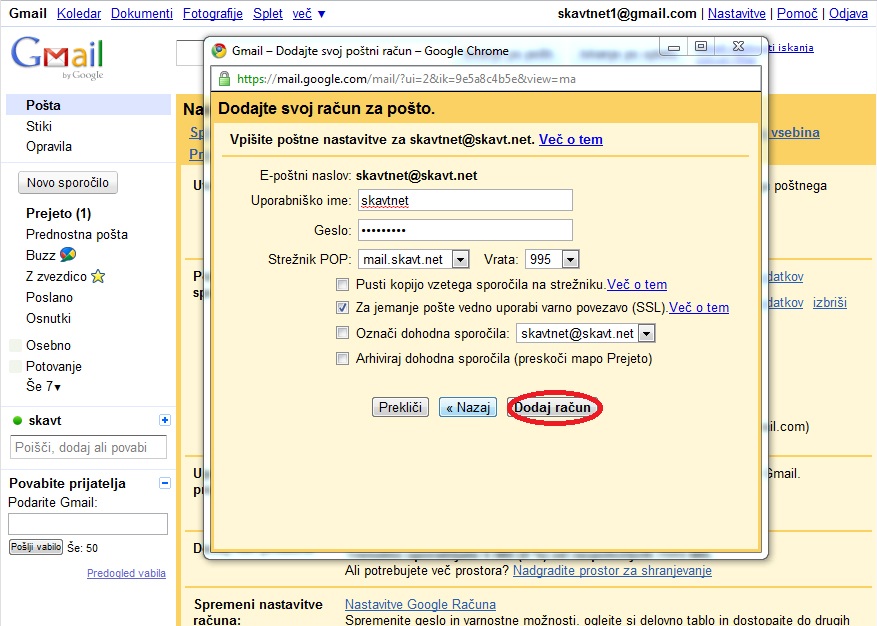
Task: Check Pusti kopijo vzetega sporočila na strežniku
Action: (x=342, y=284)
